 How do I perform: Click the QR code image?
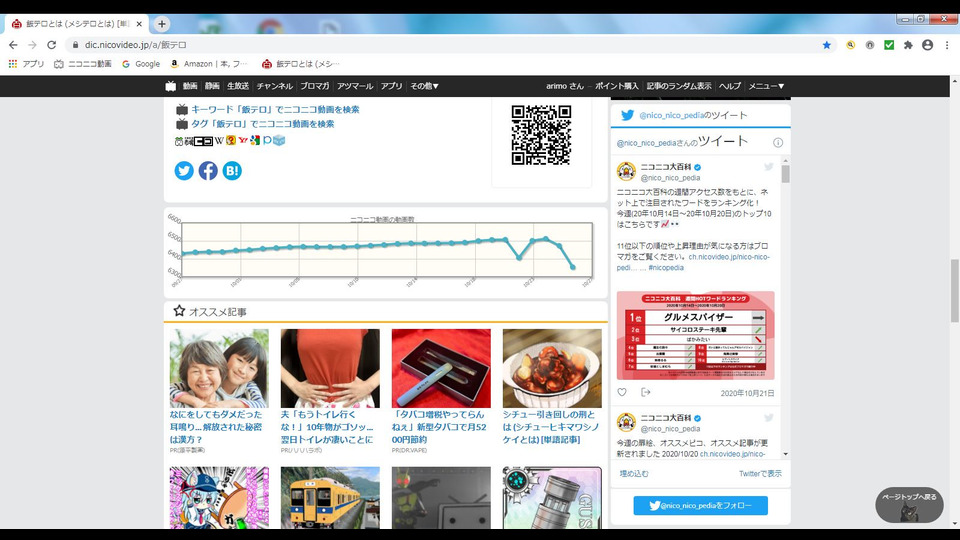(x=541, y=135)
